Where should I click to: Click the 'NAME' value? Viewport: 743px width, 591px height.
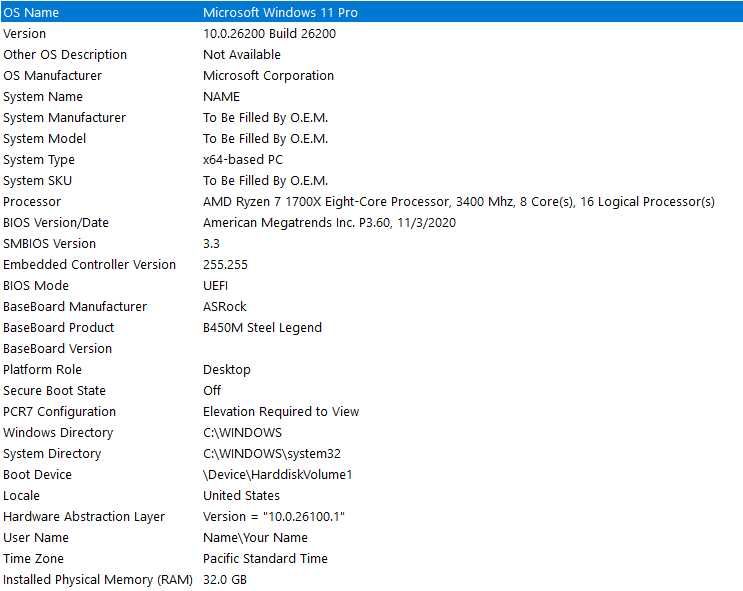221,97
